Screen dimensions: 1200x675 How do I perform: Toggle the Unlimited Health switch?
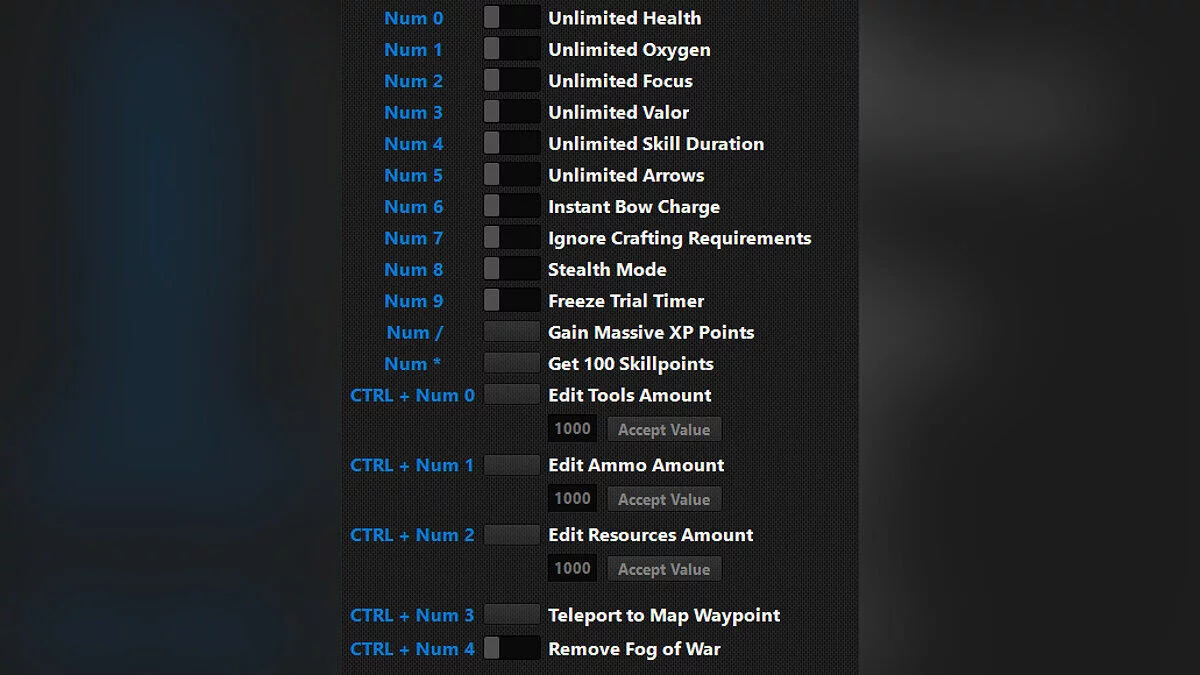511,18
